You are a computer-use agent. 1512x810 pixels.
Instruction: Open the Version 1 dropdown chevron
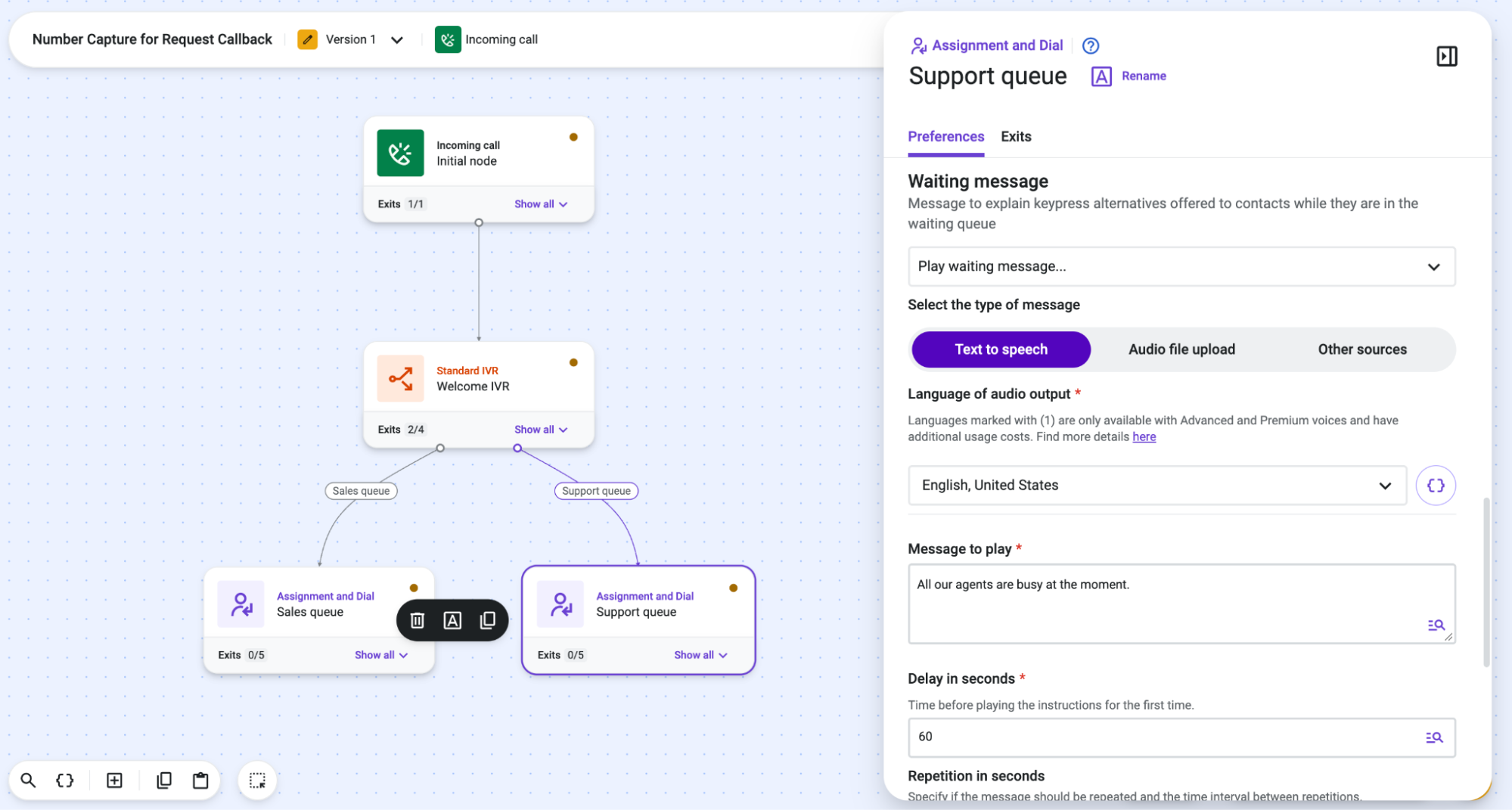click(397, 40)
